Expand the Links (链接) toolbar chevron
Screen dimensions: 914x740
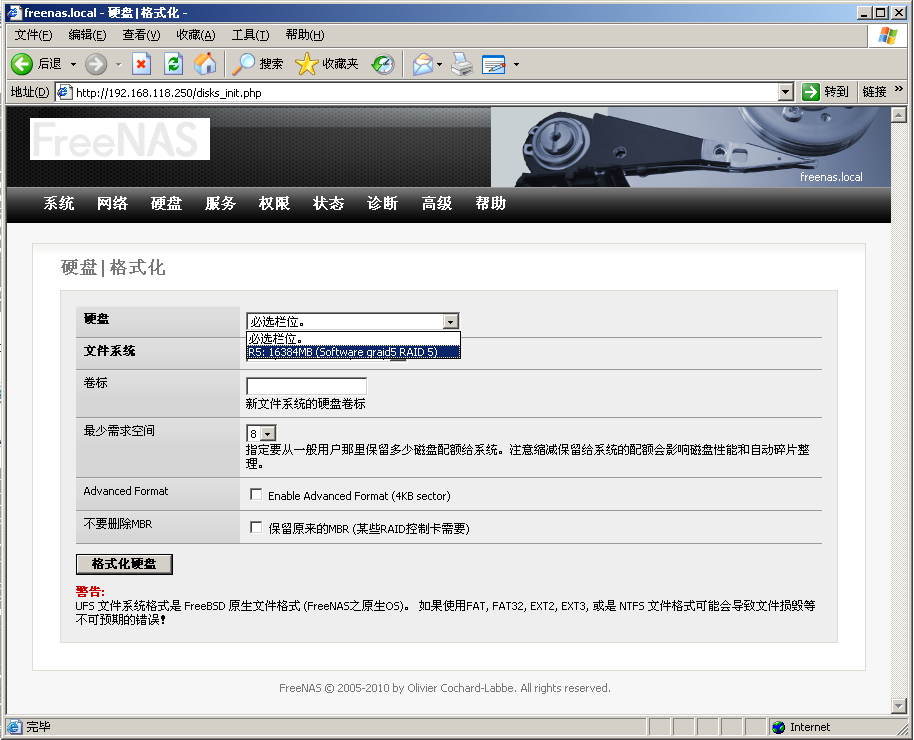point(899,89)
